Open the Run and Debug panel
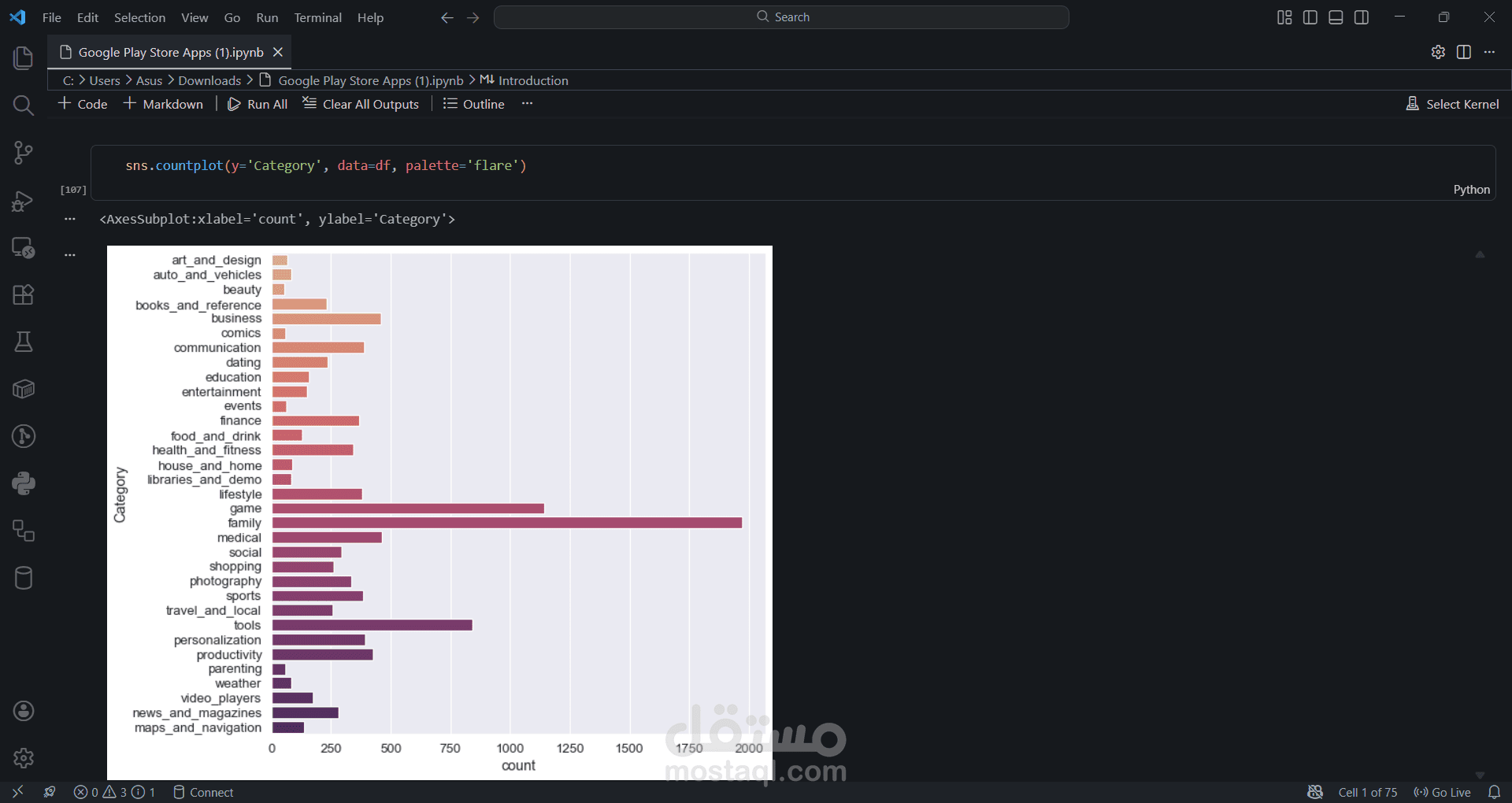This screenshot has height=803, width=1512. coord(23,201)
